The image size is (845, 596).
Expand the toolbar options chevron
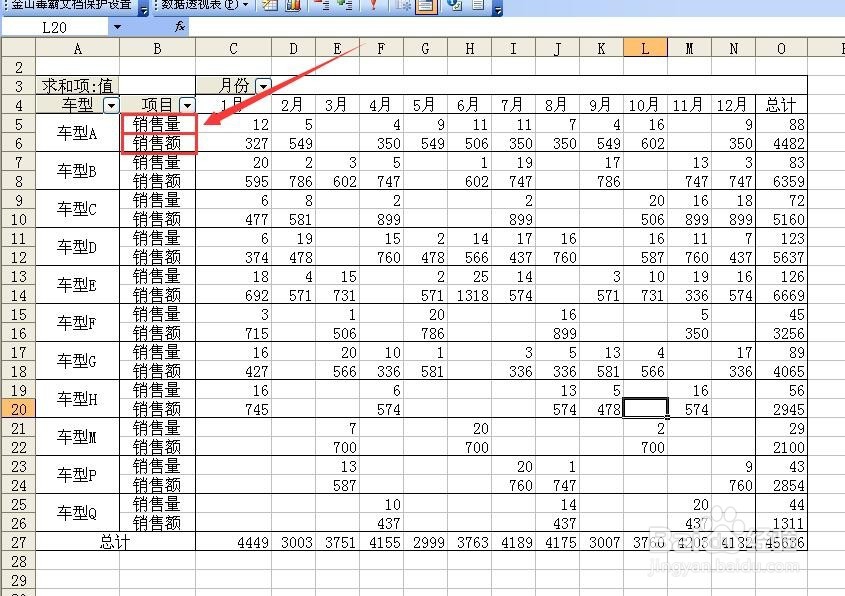pos(499,10)
